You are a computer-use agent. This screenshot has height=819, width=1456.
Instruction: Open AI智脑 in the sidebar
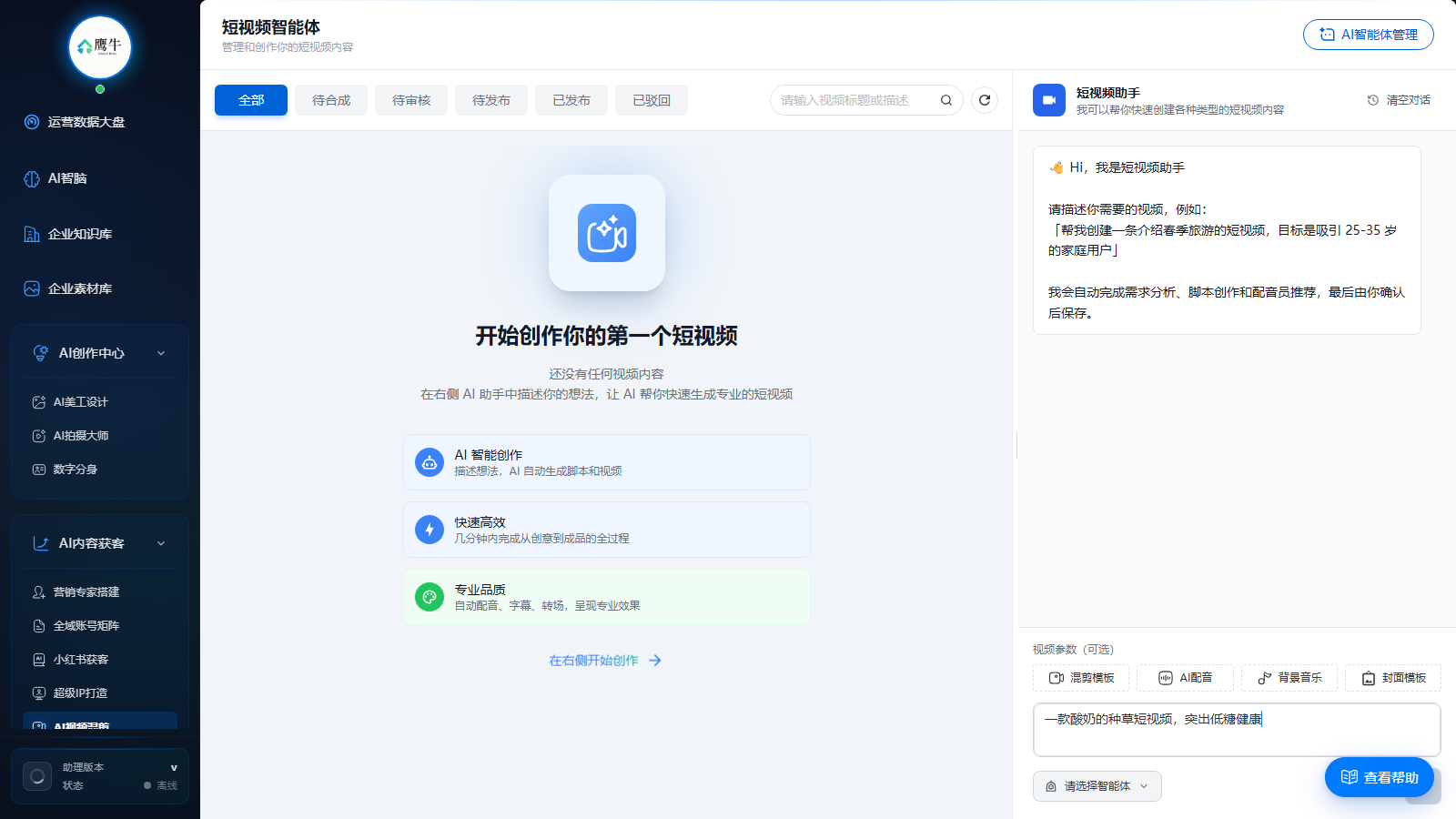coord(56,178)
